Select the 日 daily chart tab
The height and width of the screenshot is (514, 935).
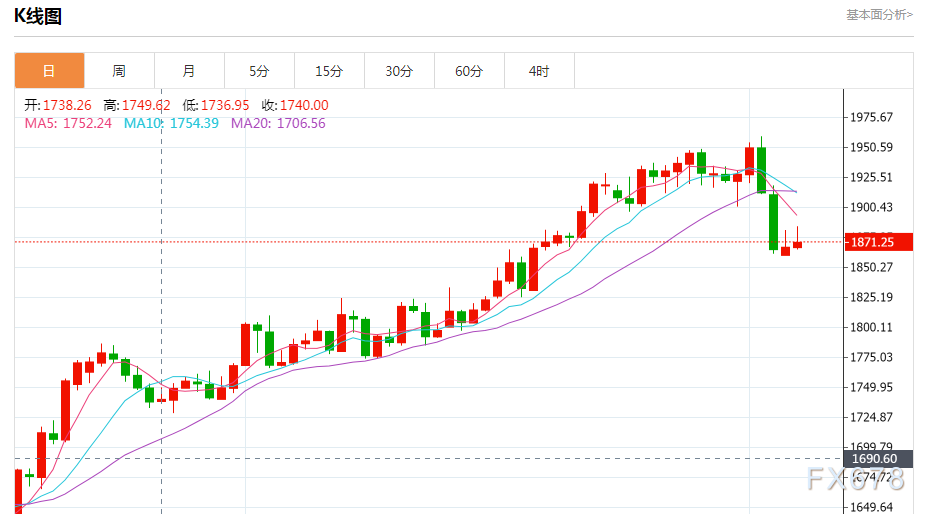click(49, 71)
